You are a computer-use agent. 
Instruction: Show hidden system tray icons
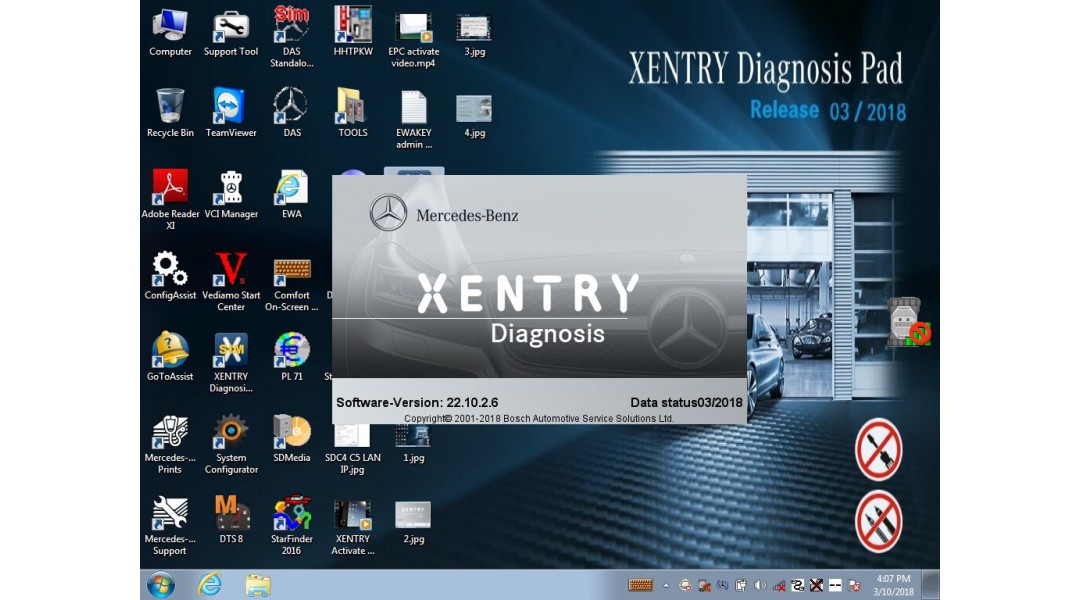pos(665,586)
